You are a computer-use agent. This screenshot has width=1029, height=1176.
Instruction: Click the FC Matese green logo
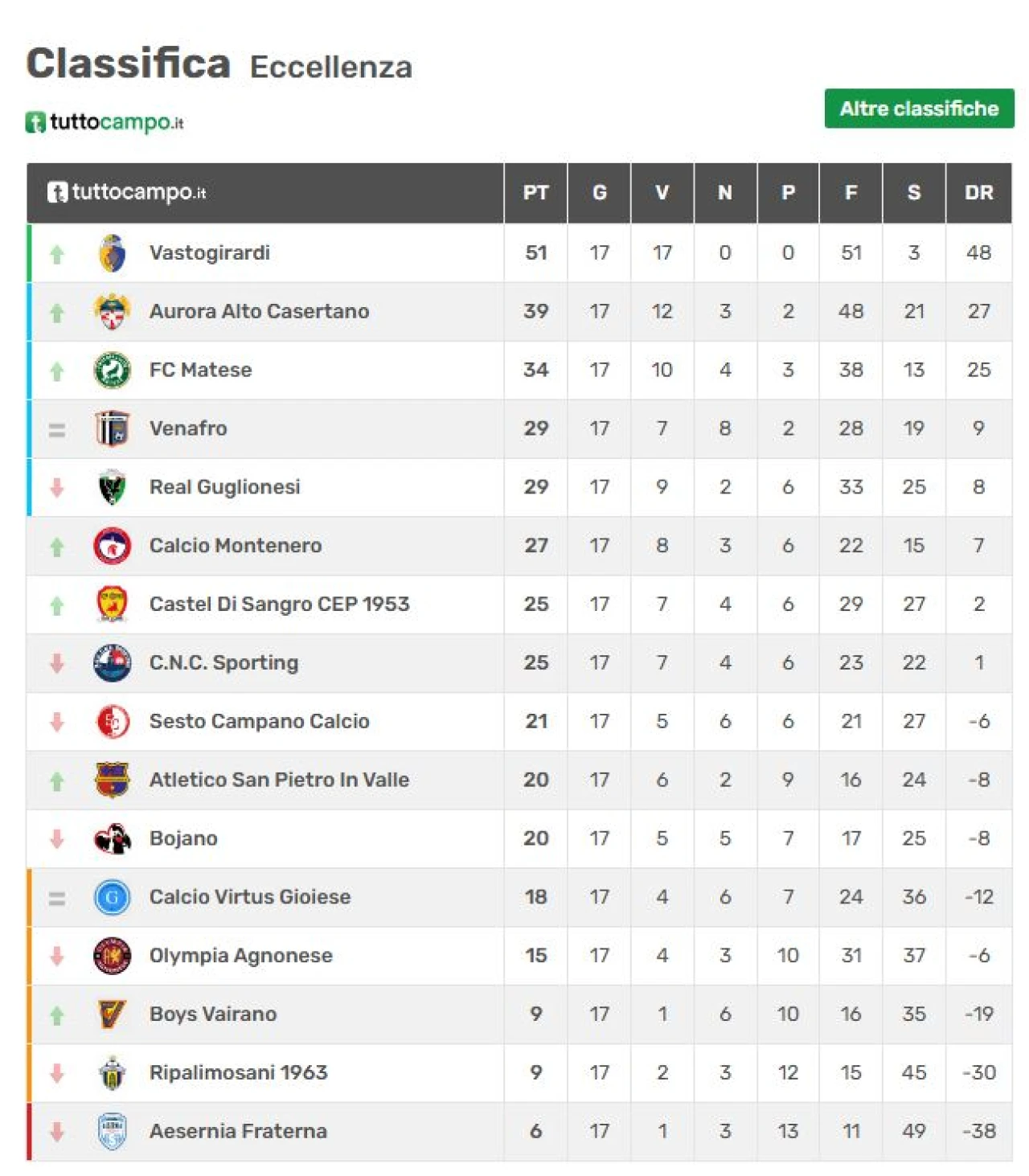[113, 371]
